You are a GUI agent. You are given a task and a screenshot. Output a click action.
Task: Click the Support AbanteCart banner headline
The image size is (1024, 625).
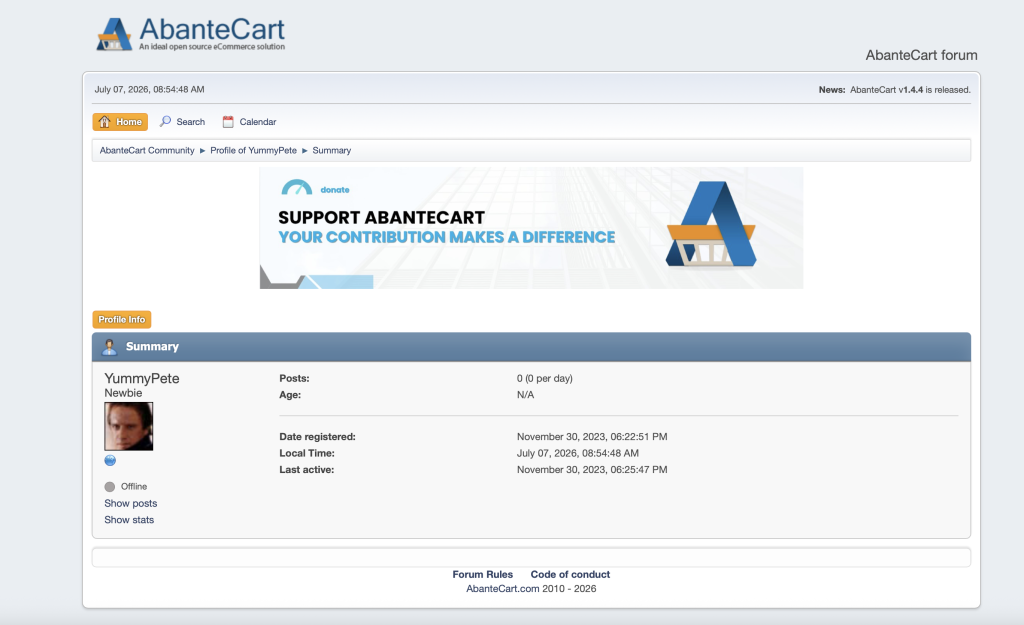tap(381, 217)
